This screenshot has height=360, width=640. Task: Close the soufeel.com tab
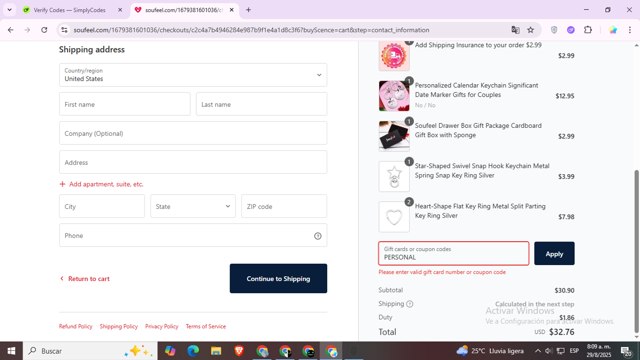[231, 10]
